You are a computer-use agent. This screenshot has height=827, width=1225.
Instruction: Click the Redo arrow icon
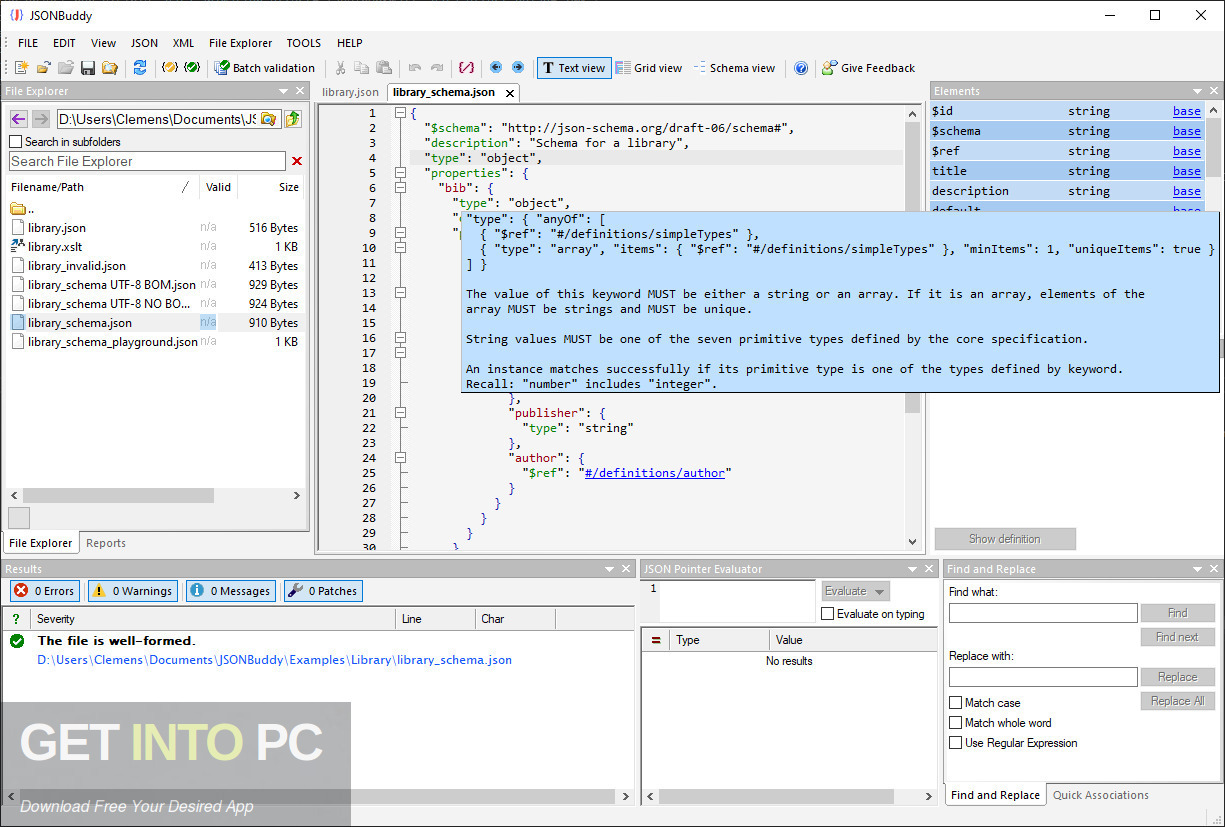(x=436, y=68)
